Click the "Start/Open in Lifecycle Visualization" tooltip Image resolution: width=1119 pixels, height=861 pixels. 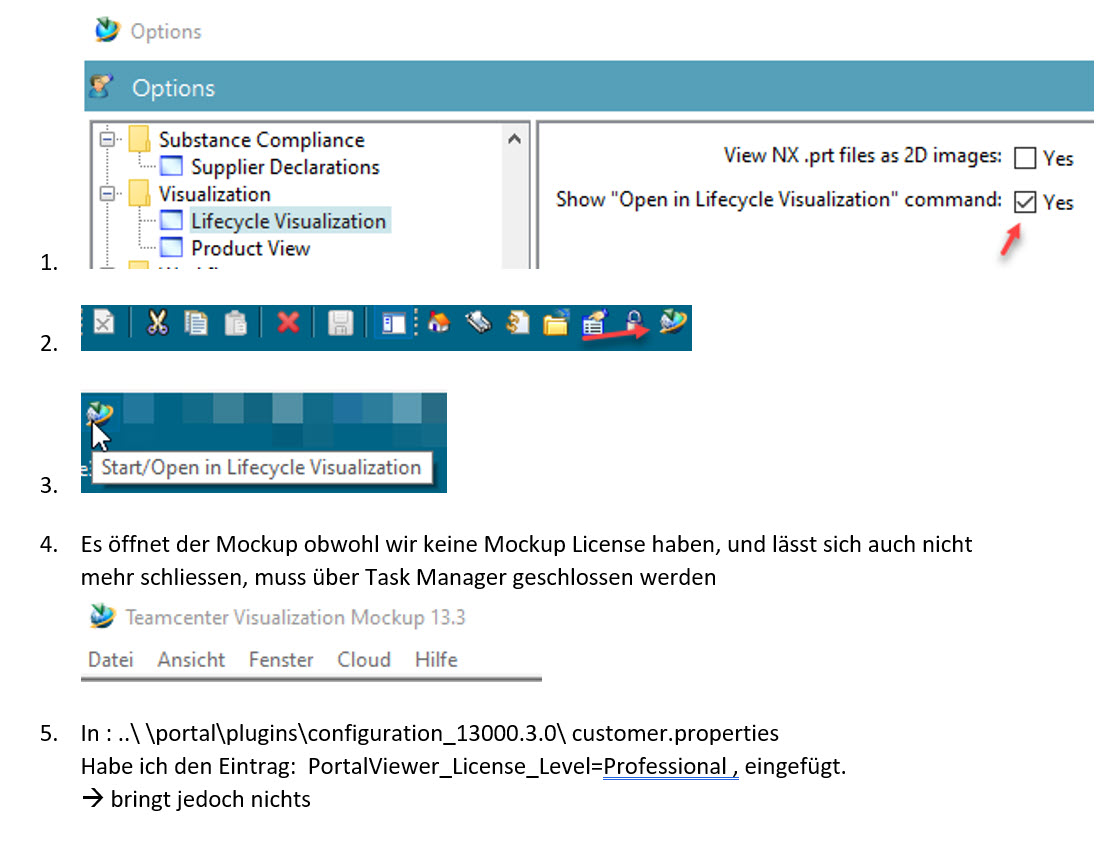[x=262, y=468]
